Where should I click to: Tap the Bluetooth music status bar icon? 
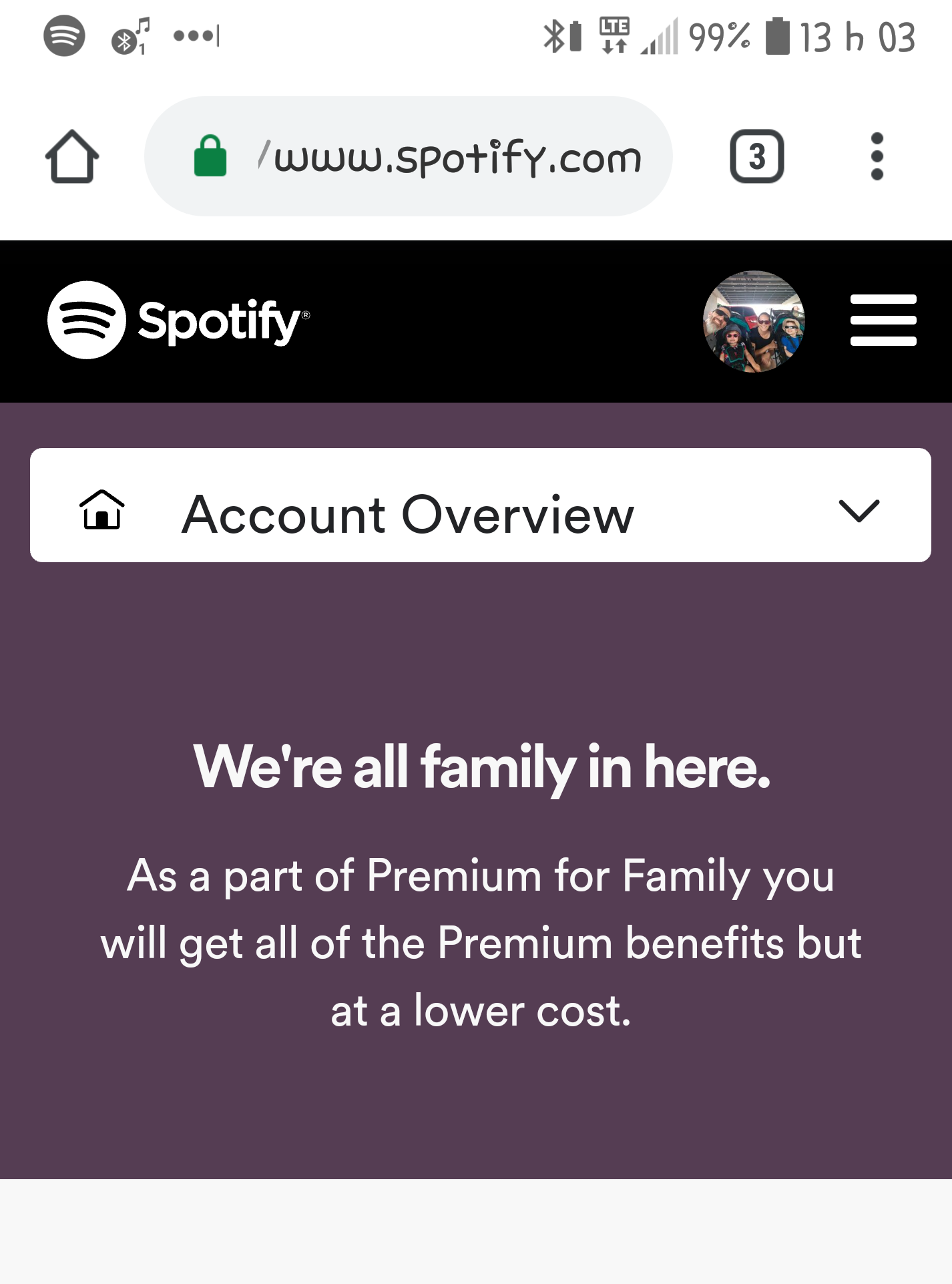pos(130,36)
